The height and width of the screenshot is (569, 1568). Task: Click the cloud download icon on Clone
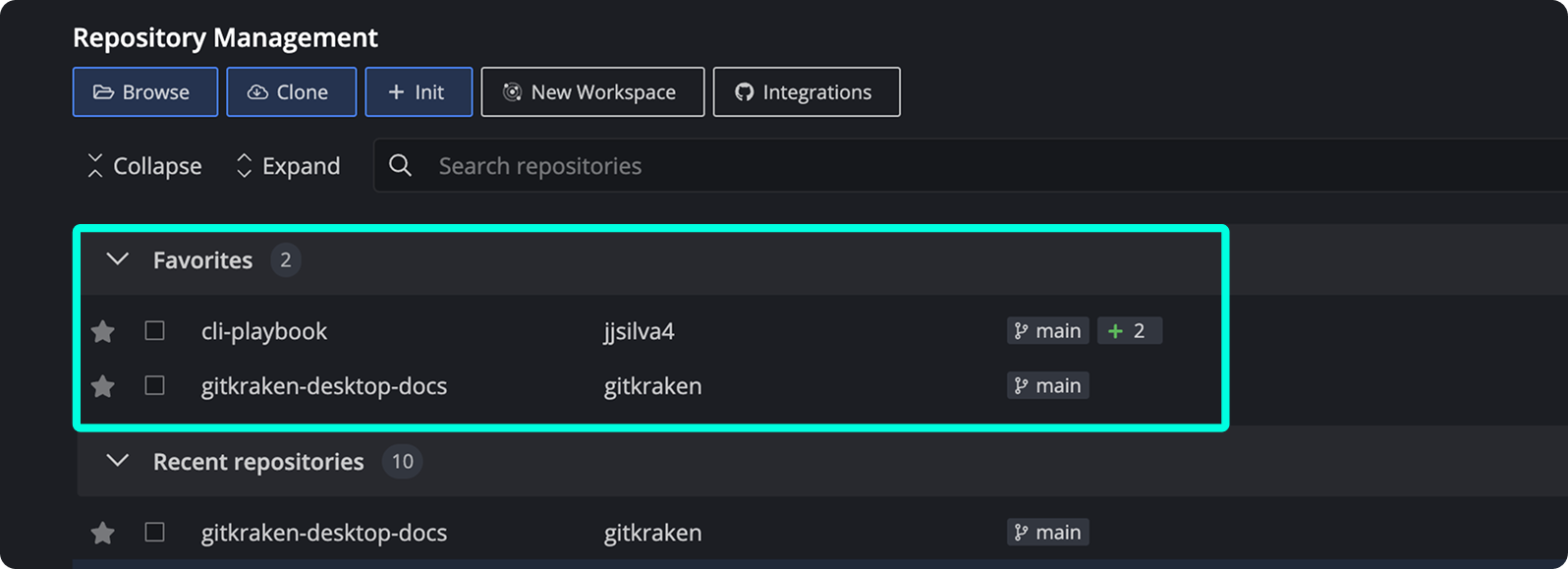[x=257, y=92]
